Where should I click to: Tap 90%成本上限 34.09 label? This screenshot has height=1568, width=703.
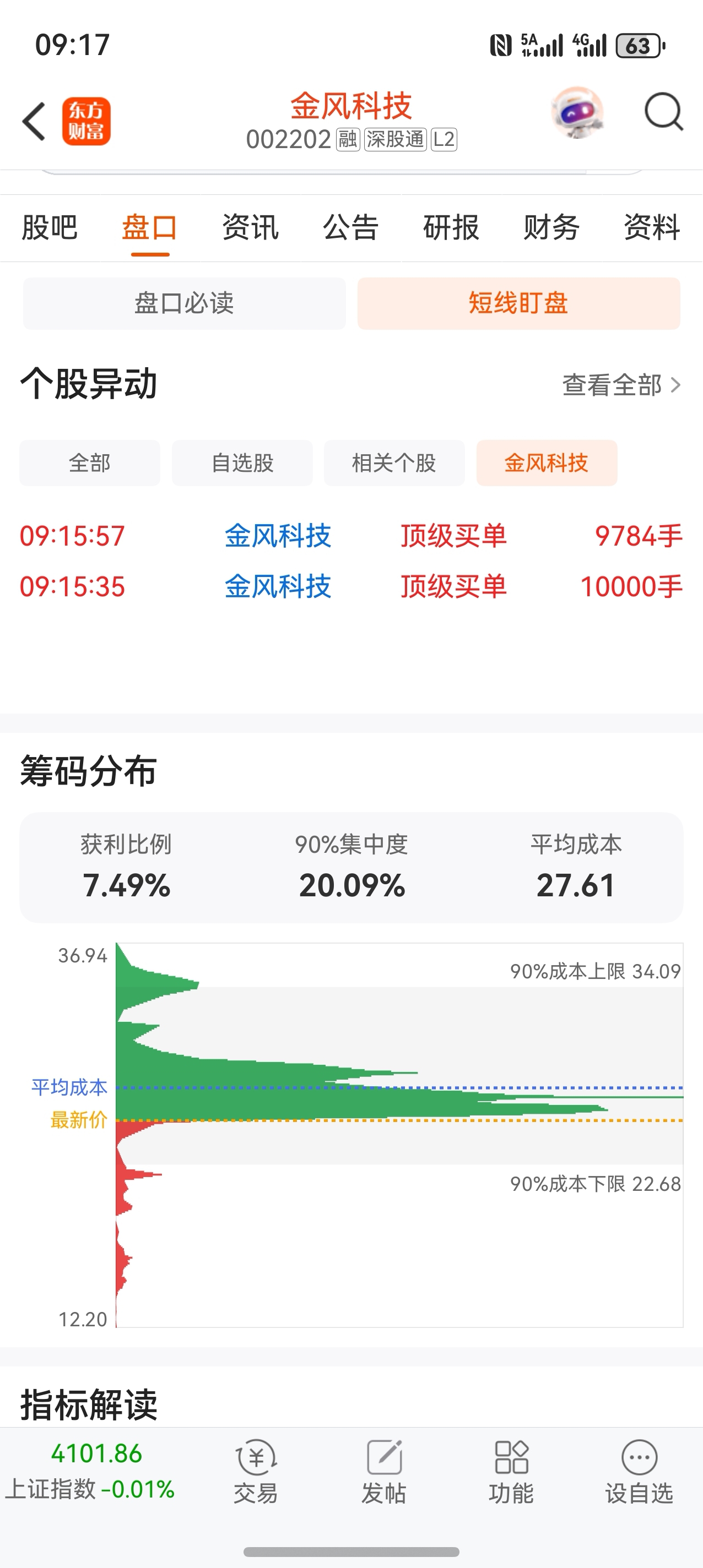[x=595, y=971]
